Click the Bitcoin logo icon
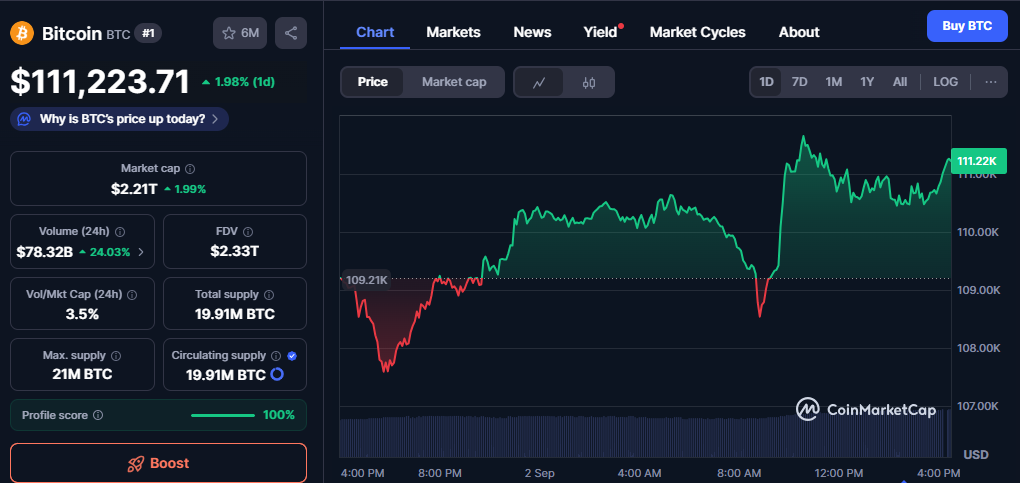 coord(22,33)
